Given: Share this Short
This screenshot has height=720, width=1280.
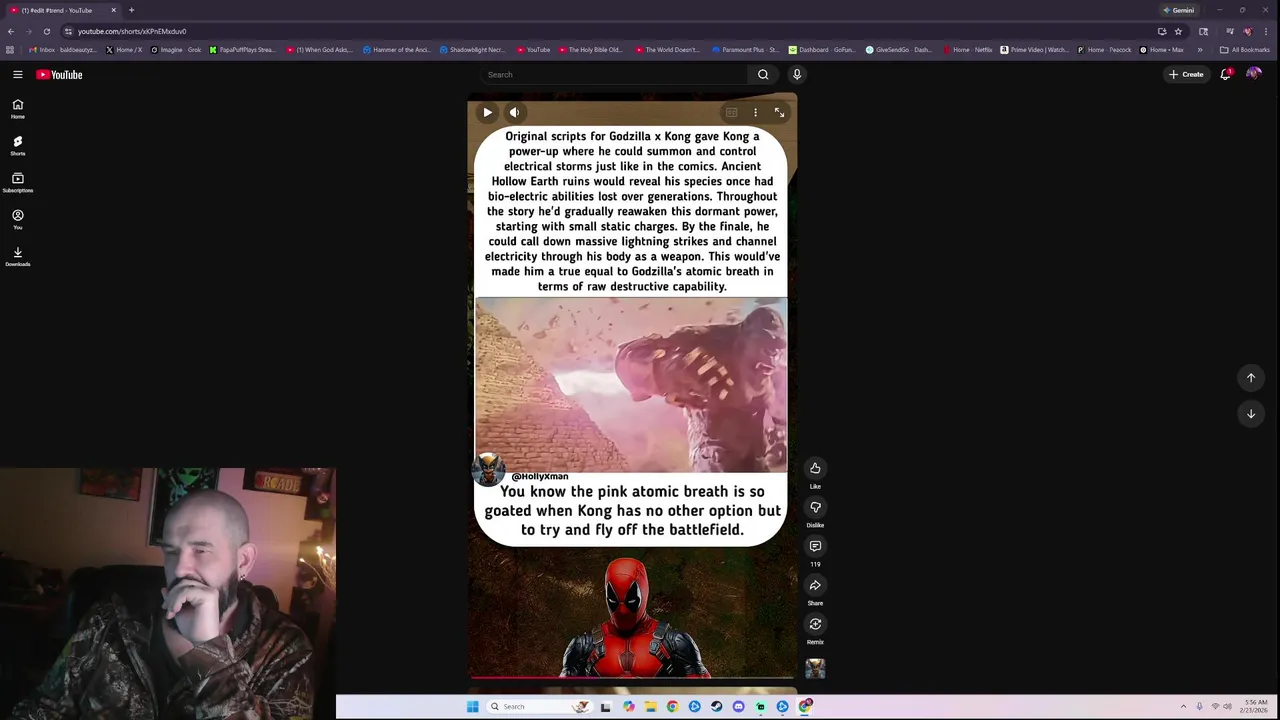Looking at the screenshot, I should (x=815, y=585).
